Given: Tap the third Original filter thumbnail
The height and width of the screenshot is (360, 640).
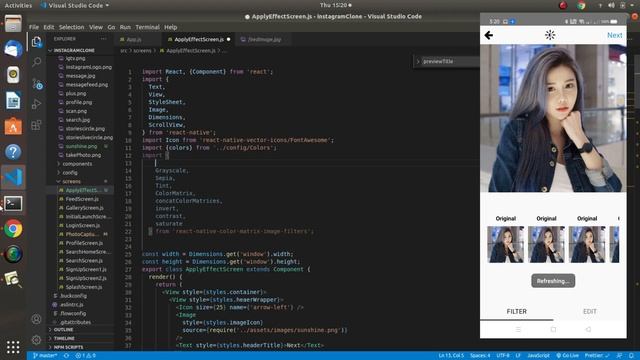Looking at the screenshot, I should point(587,244).
